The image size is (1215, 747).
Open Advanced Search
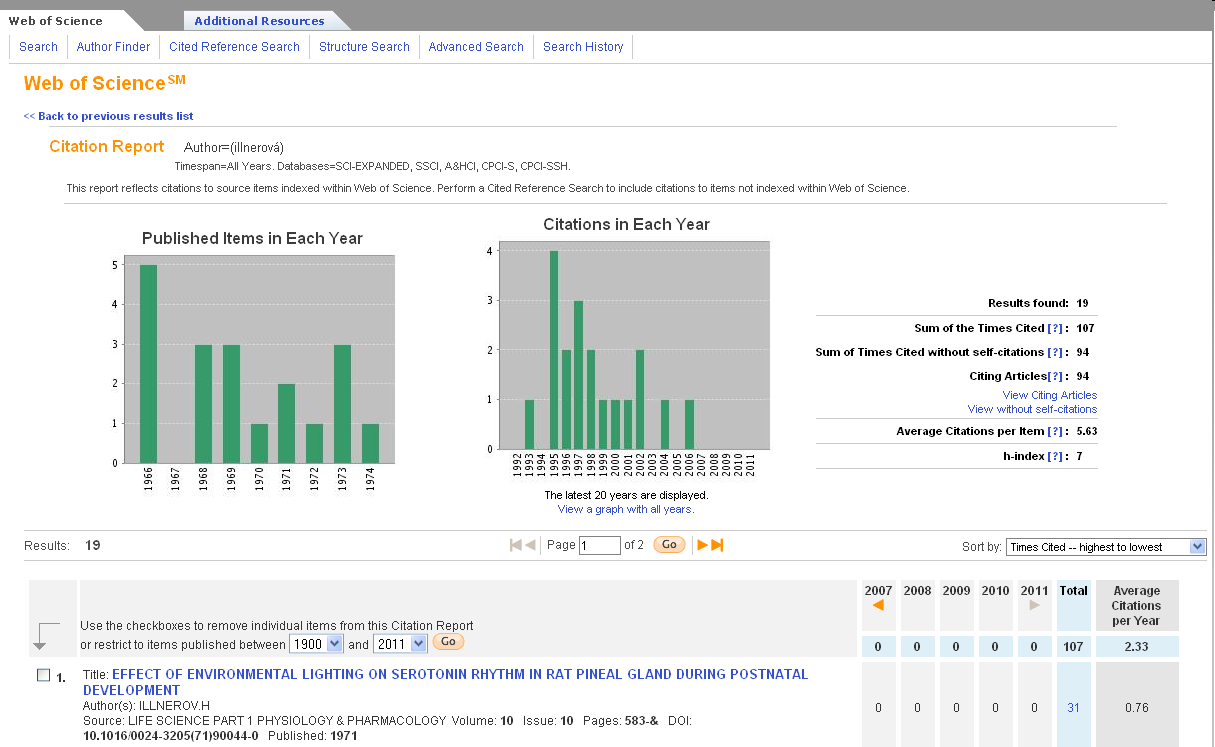(476, 47)
